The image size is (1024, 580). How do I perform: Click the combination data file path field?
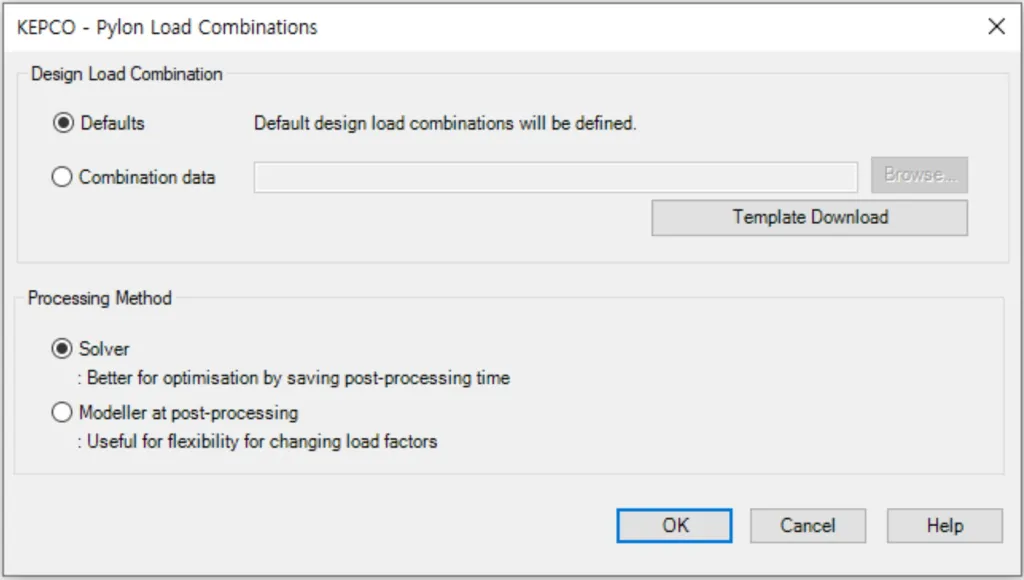(555, 177)
